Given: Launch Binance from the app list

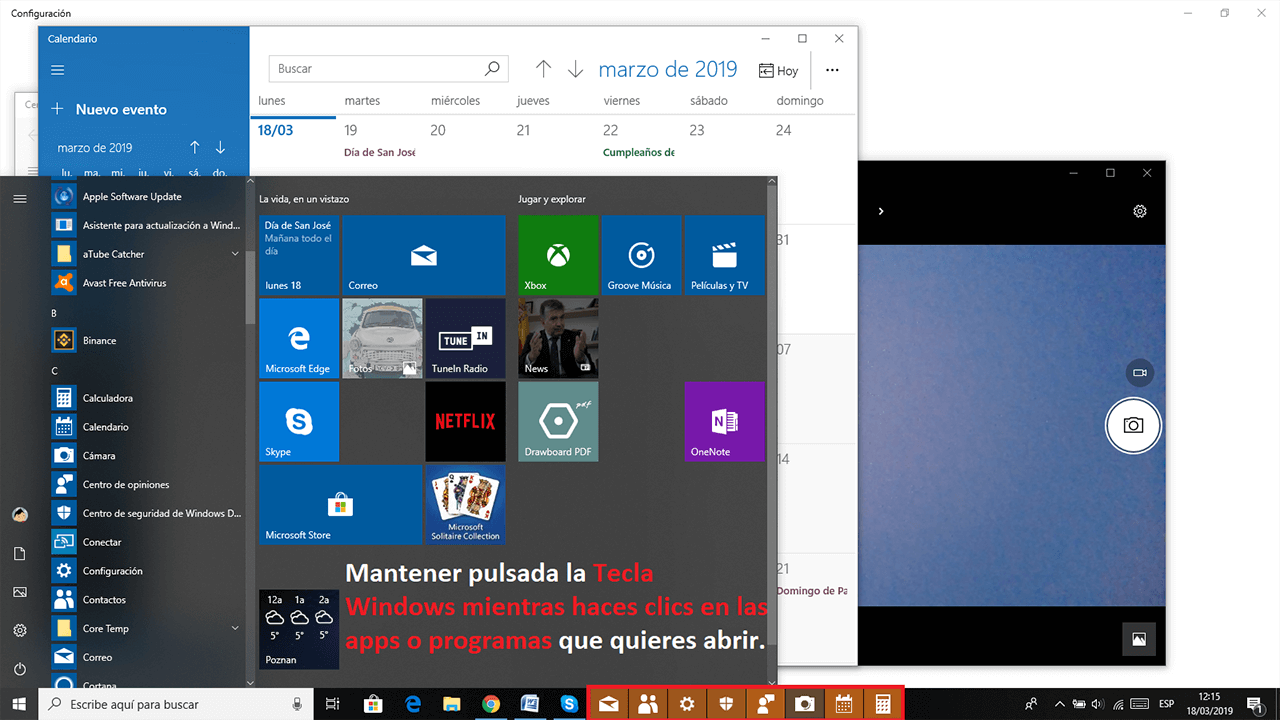Looking at the screenshot, I should 146,340.
